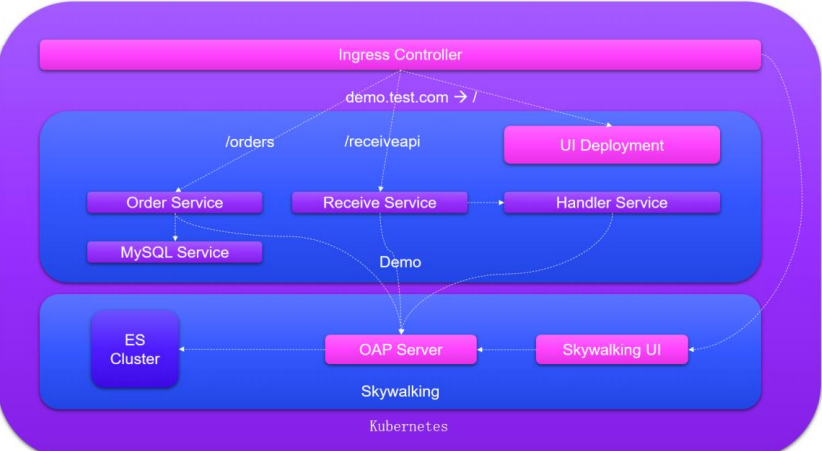
Task: Click arrow from Order Service to MySQL Service
Action: click(x=175, y=228)
